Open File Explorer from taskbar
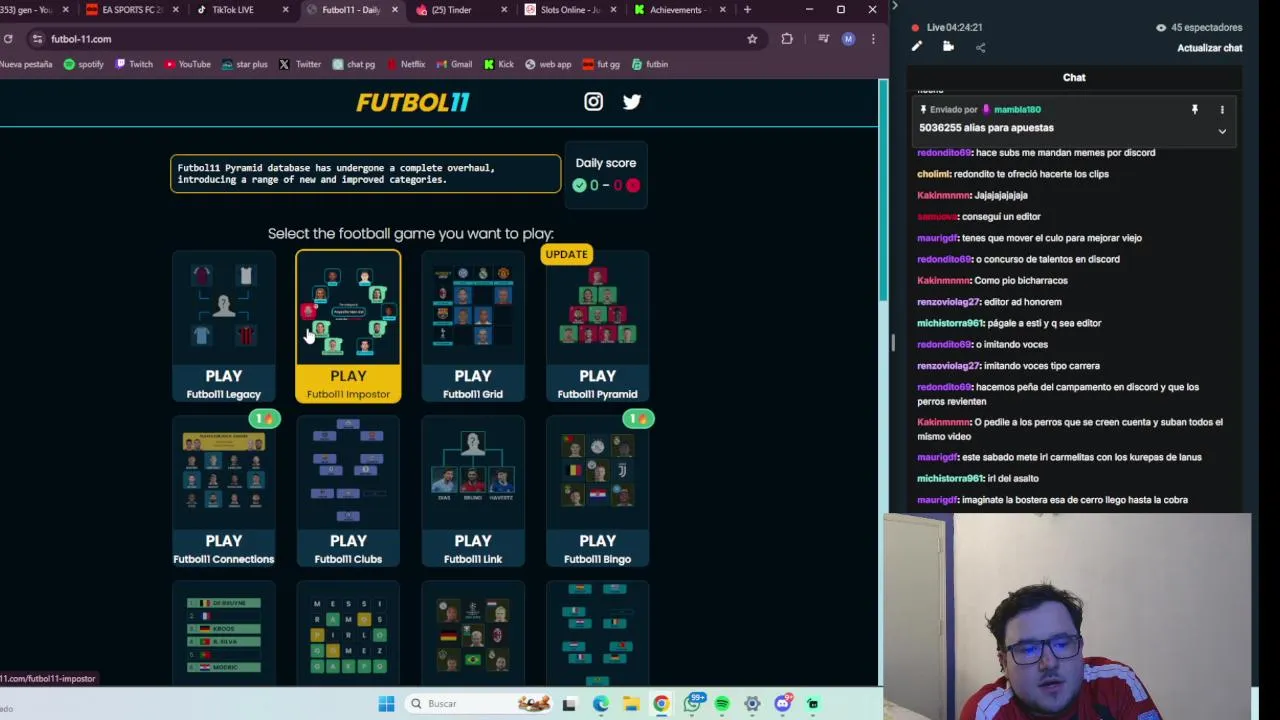1280x720 pixels. tap(631, 704)
